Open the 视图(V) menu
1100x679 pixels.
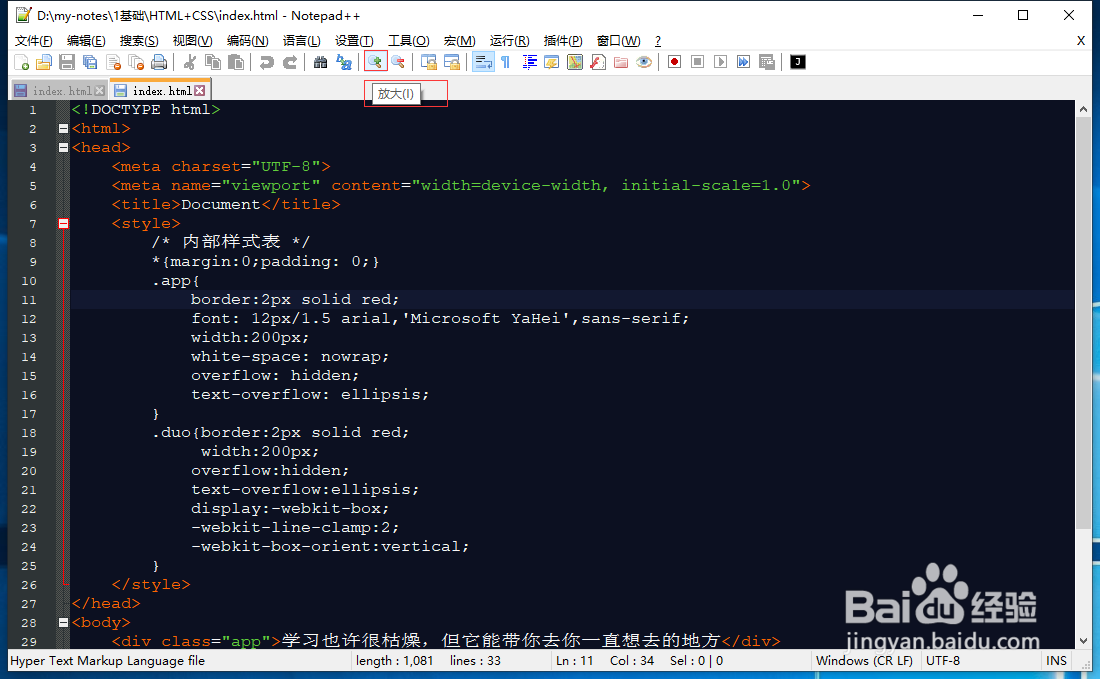pos(193,41)
